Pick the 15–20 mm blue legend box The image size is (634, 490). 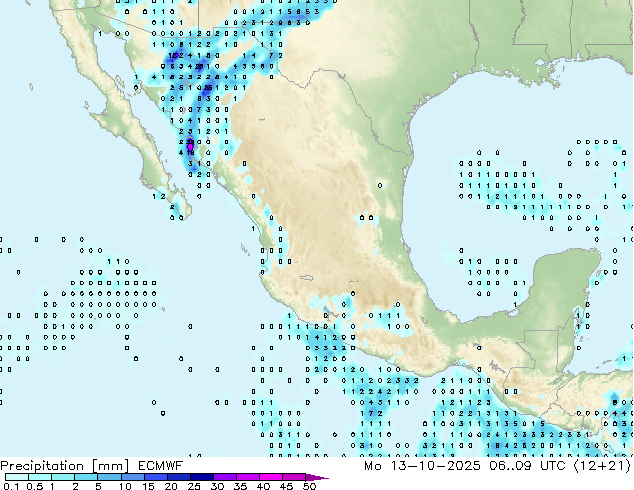(x=155, y=477)
